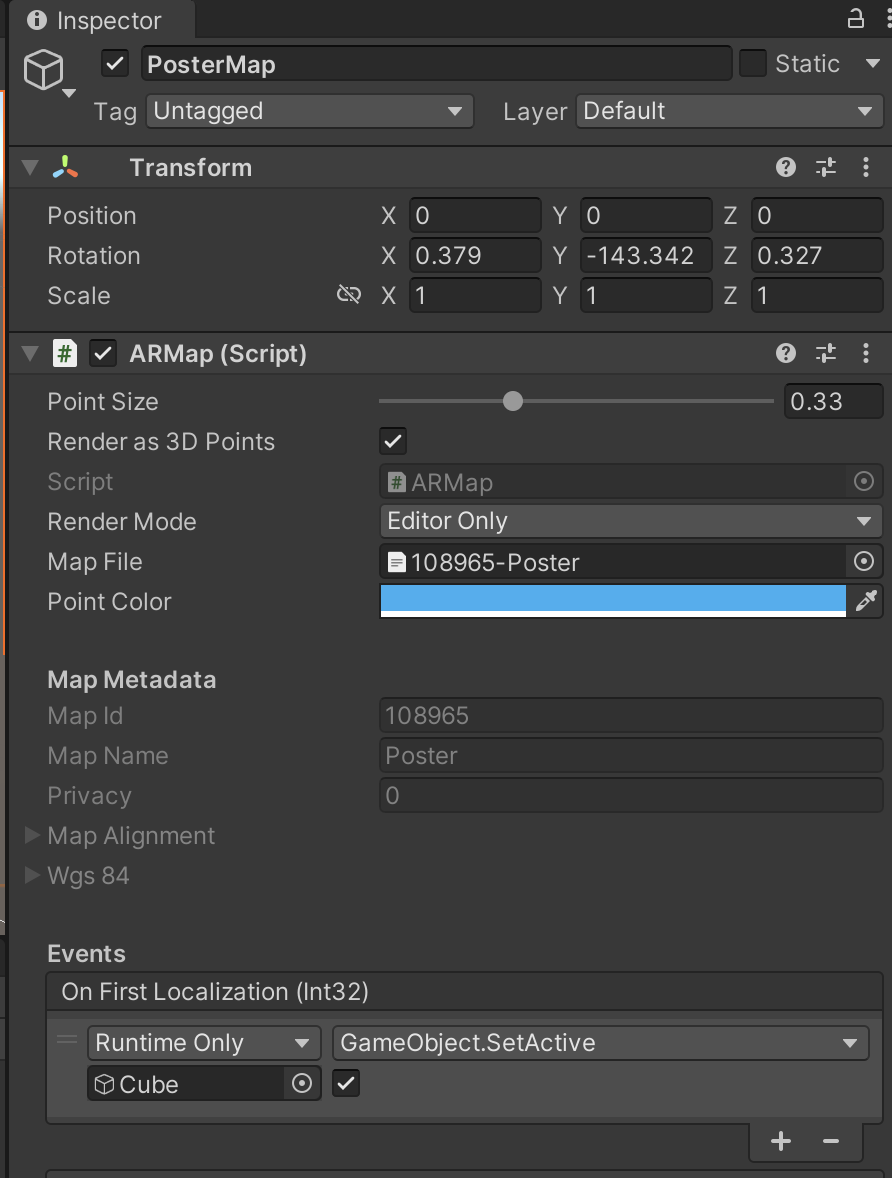
Task: Open the GameObject.SetActive function dropdown
Action: 600,1043
